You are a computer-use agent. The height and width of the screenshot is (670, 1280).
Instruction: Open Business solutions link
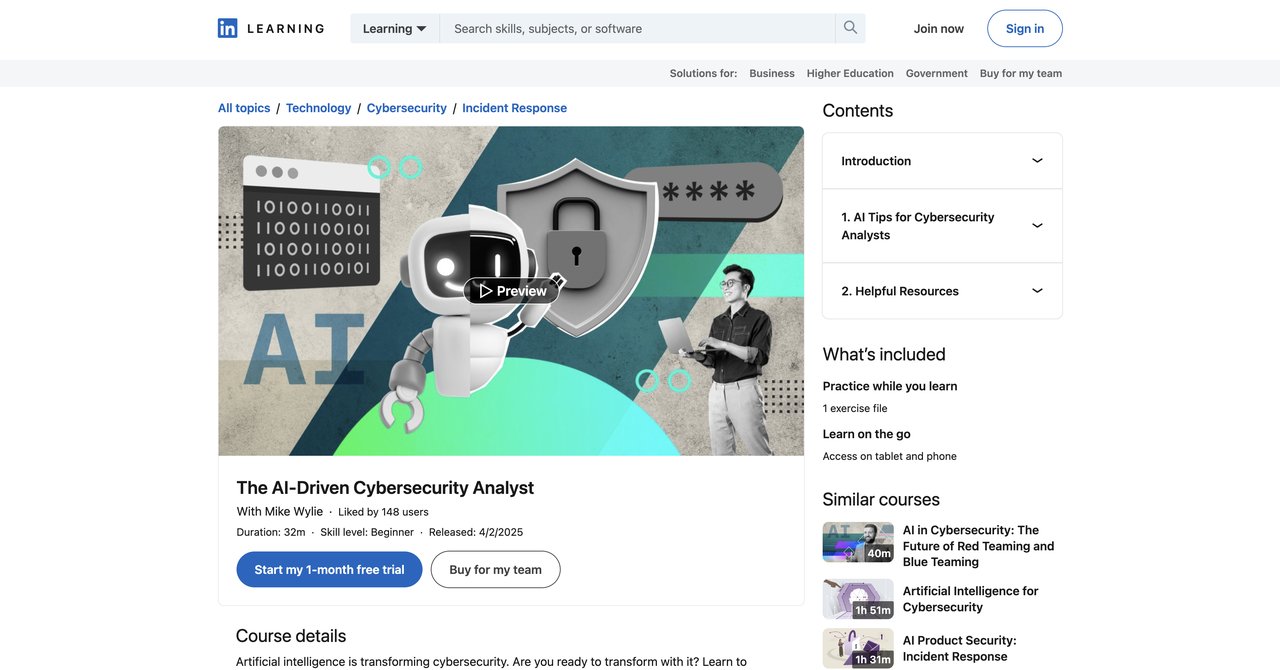(x=772, y=73)
